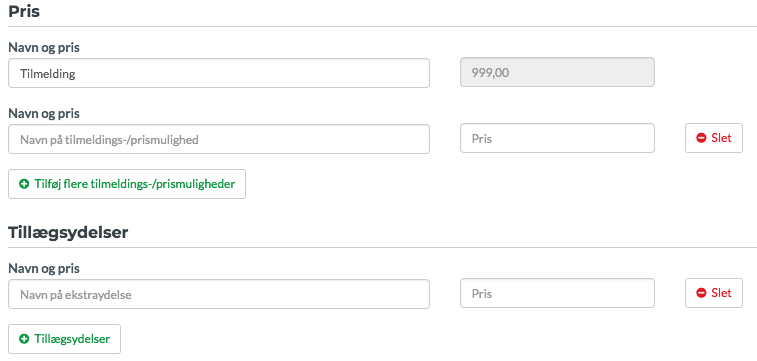Remove the ekstraydelse row using Slet
The image size is (757, 361).
click(x=714, y=293)
